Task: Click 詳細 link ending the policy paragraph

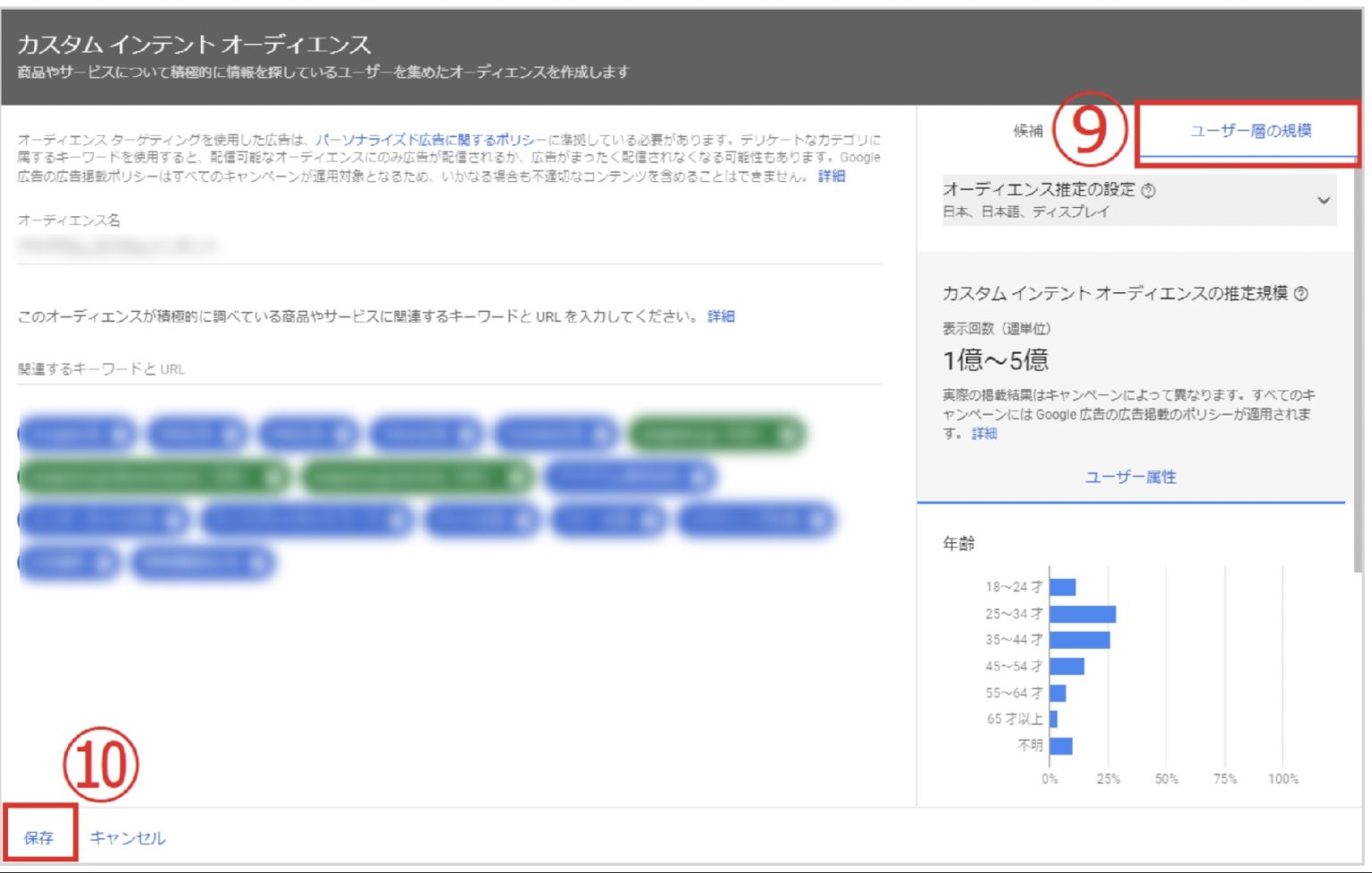Action: pyautogui.click(x=832, y=176)
